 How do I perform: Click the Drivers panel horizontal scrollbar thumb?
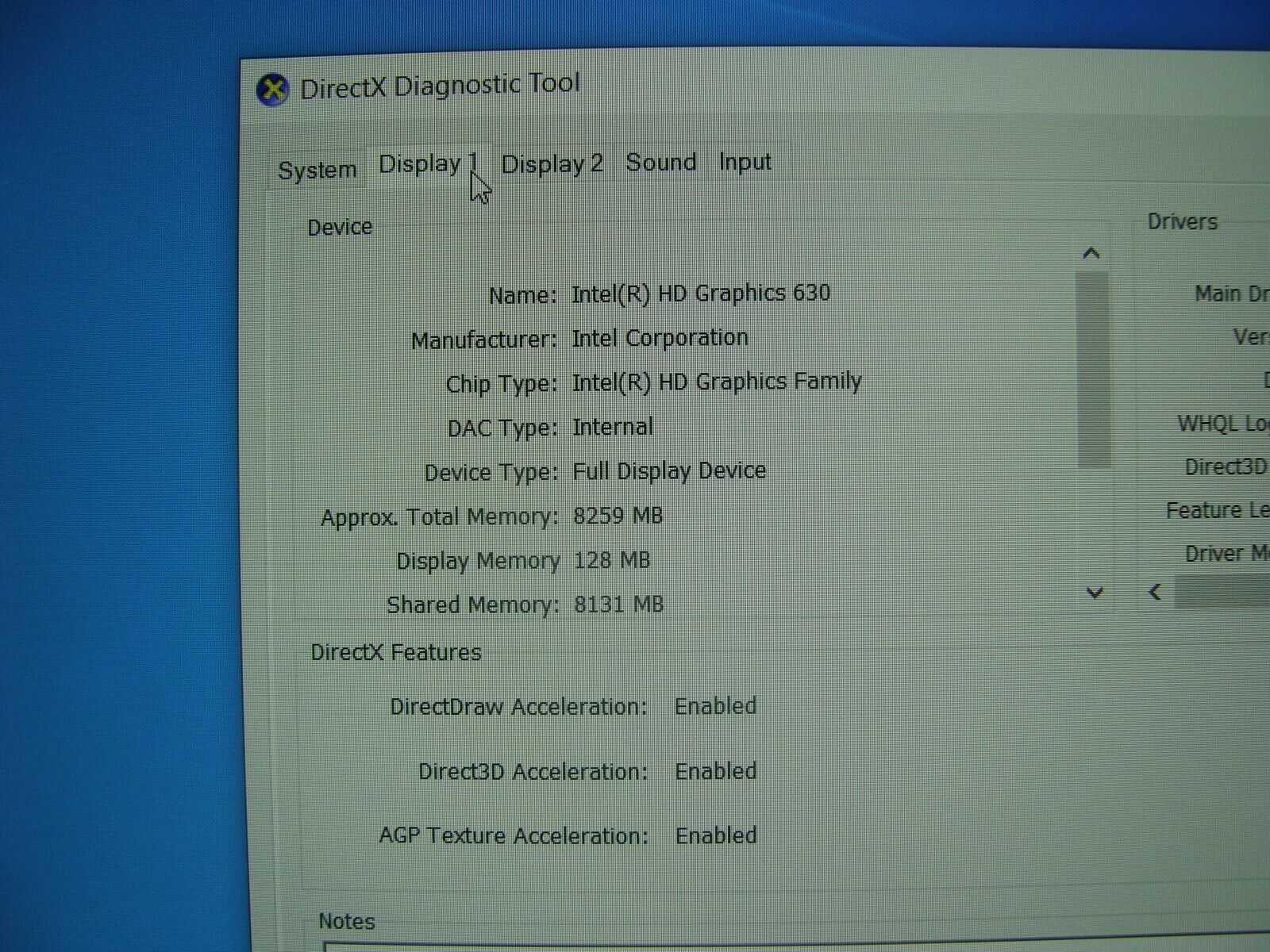(1222, 592)
